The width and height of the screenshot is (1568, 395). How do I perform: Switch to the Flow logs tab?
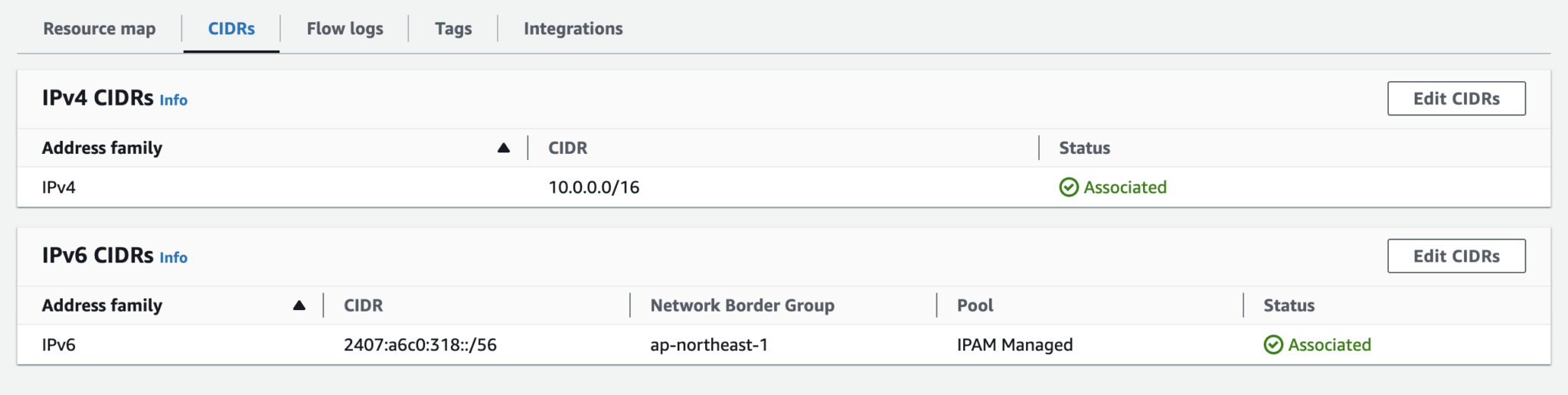click(345, 29)
